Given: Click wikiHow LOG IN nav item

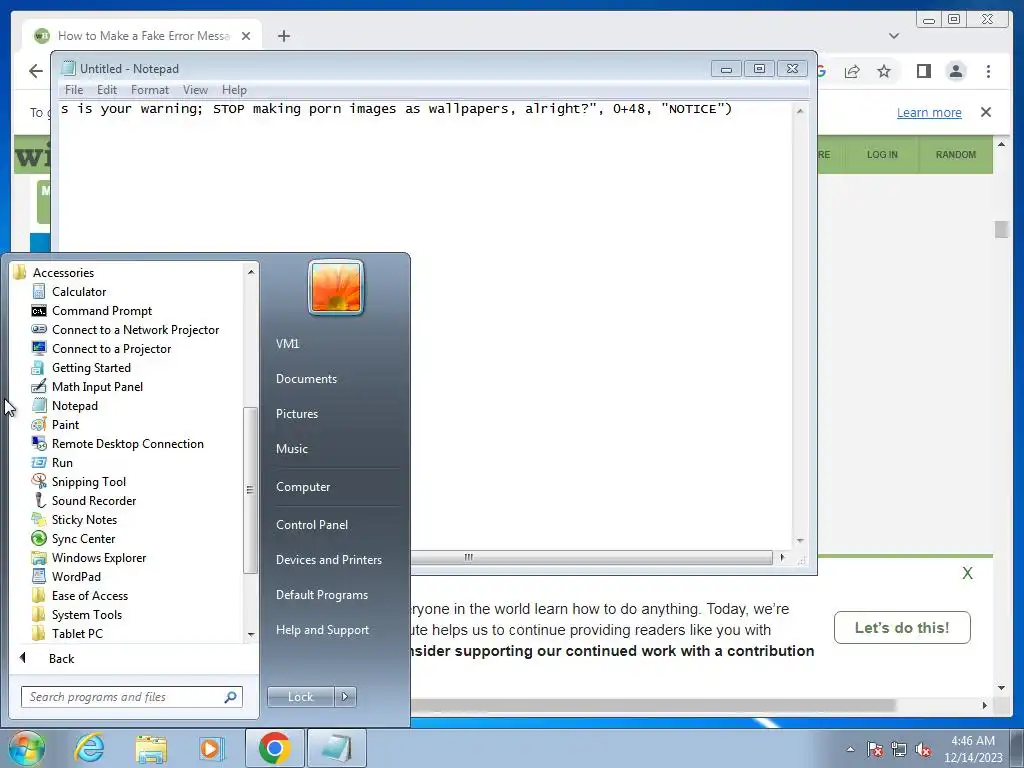Looking at the screenshot, I should coord(882,155).
